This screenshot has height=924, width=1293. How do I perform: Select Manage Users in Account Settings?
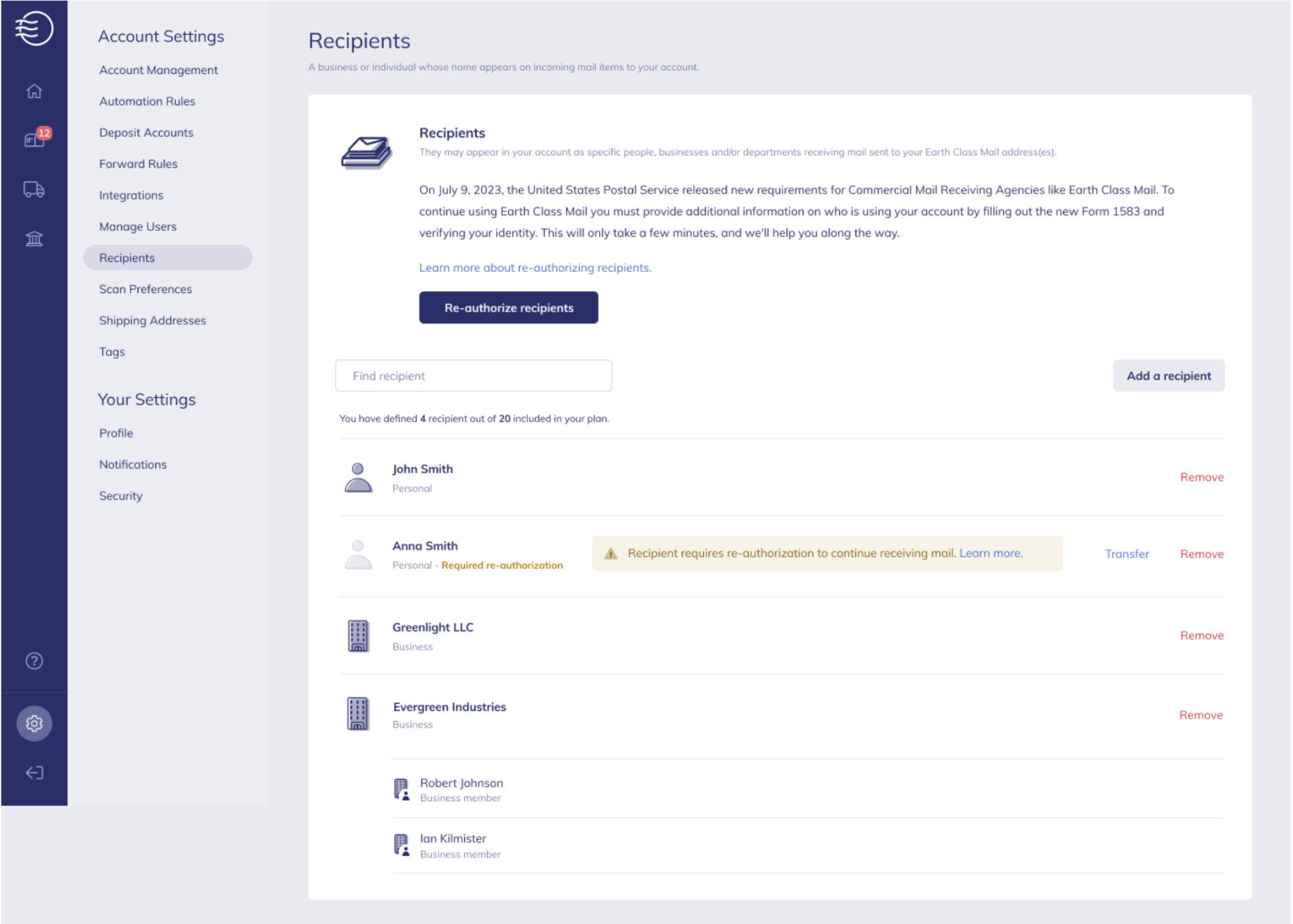pos(138,226)
